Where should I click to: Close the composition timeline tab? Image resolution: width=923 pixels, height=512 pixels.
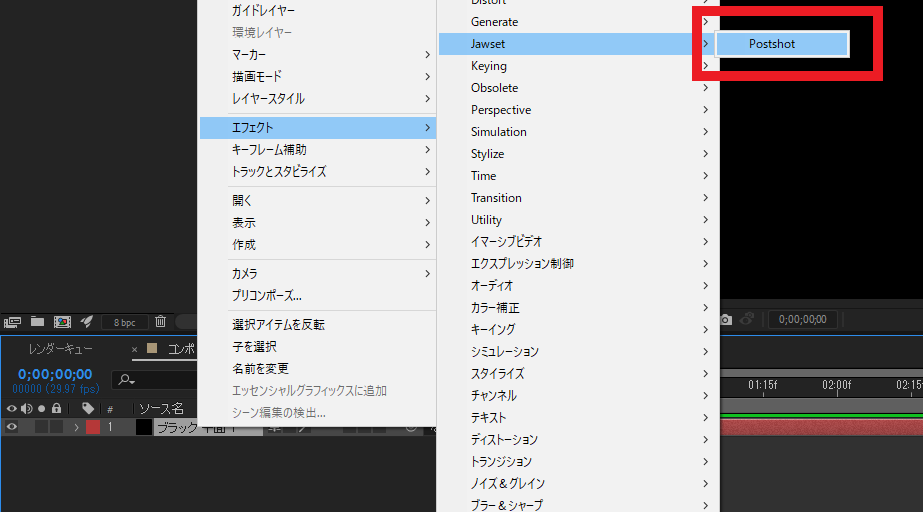click(134, 350)
